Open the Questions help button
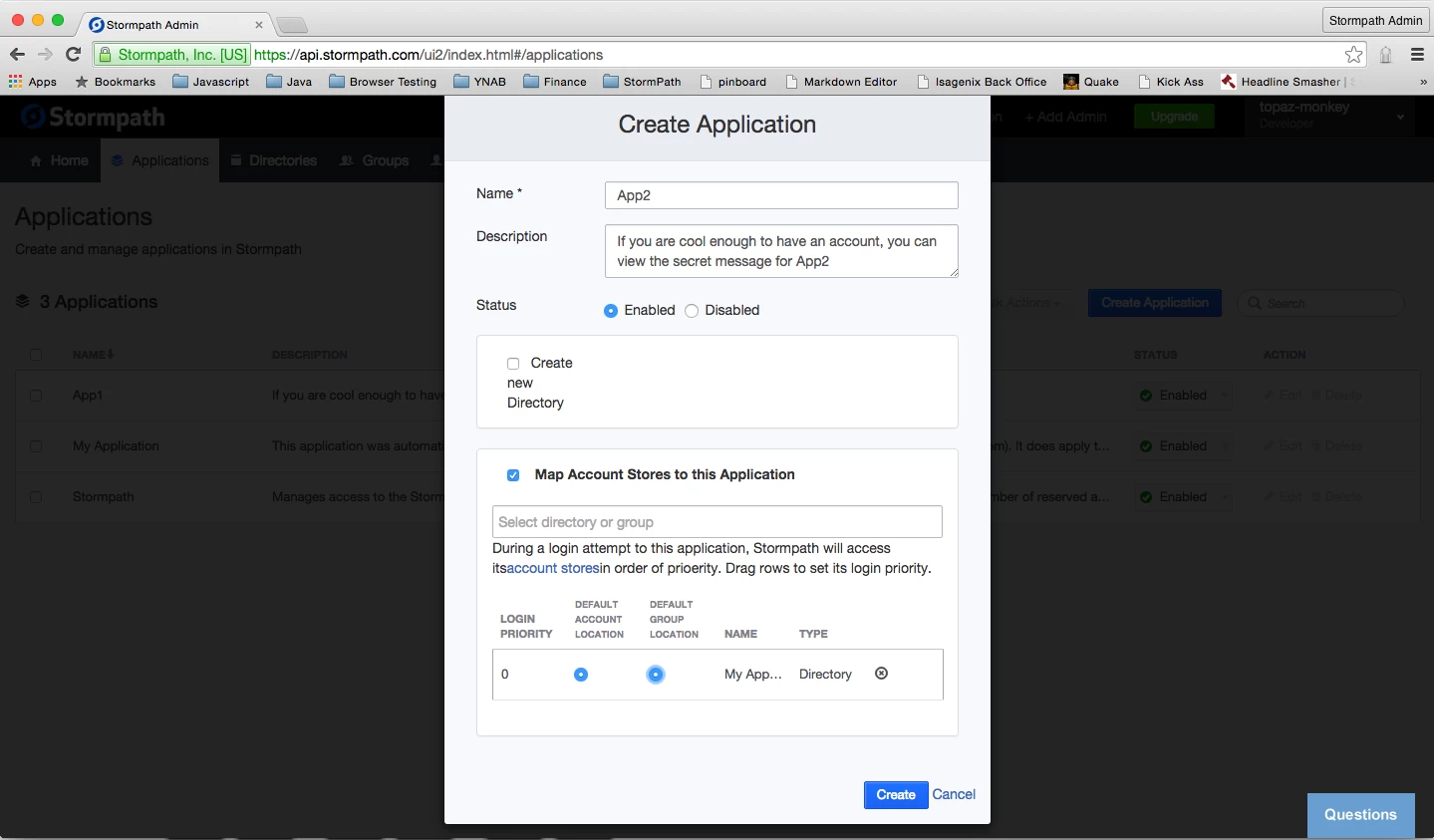The height and width of the screenshot is (840, 1434). point(1361,815)
